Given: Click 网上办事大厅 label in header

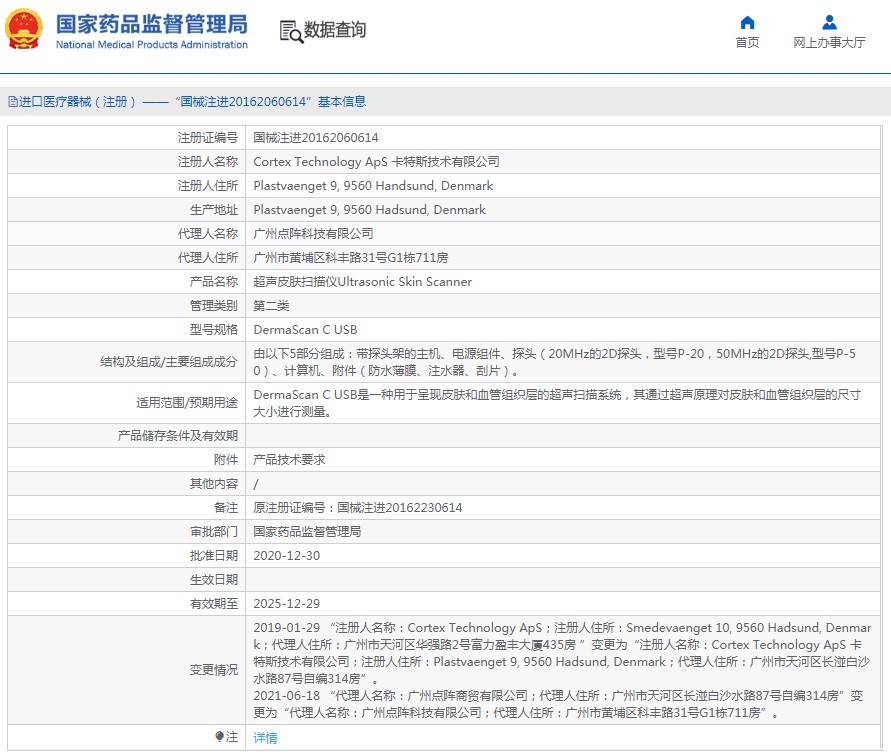Looking at the screenshot, I should tap(829, 43).
